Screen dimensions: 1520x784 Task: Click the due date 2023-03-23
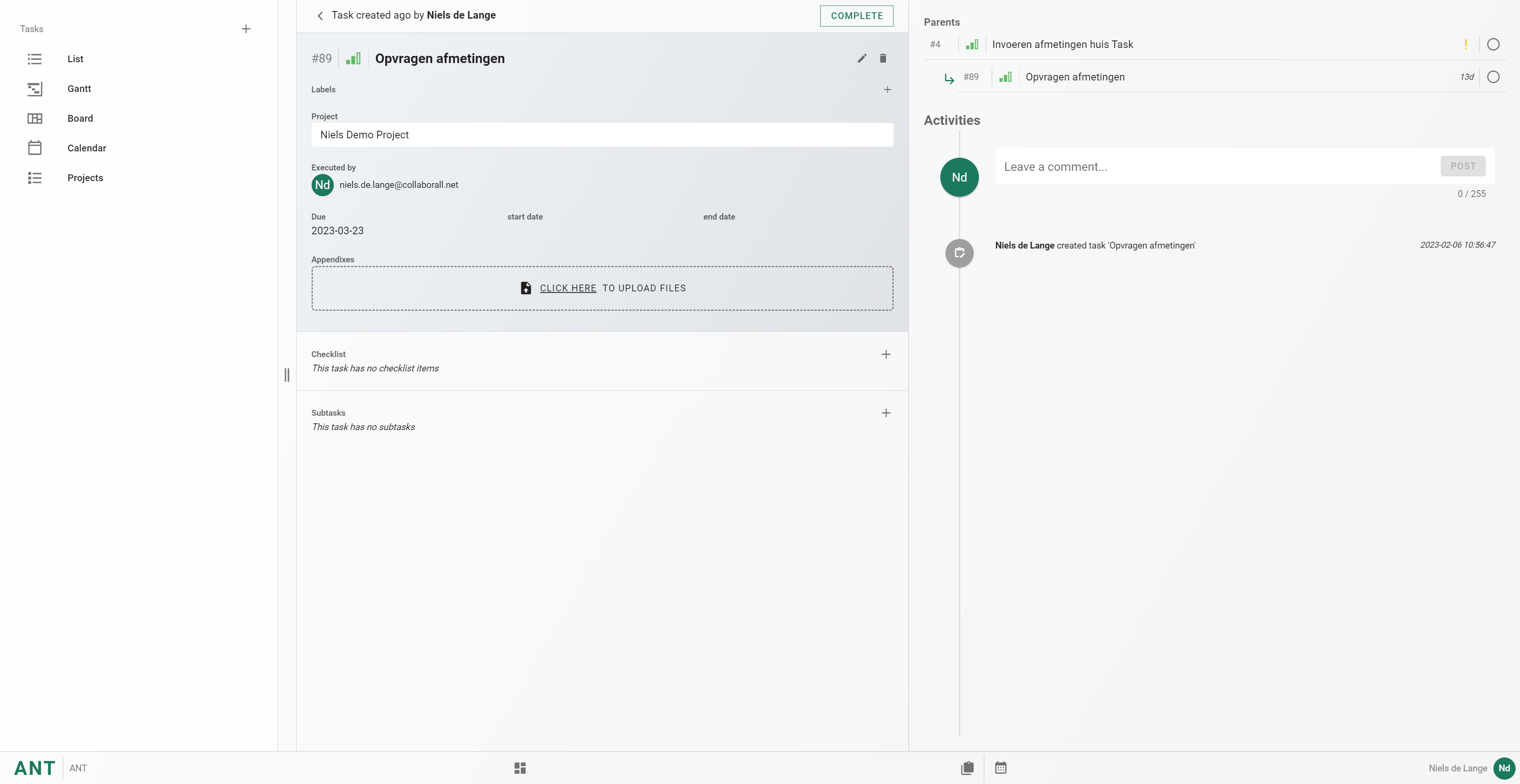click(337, 231)
